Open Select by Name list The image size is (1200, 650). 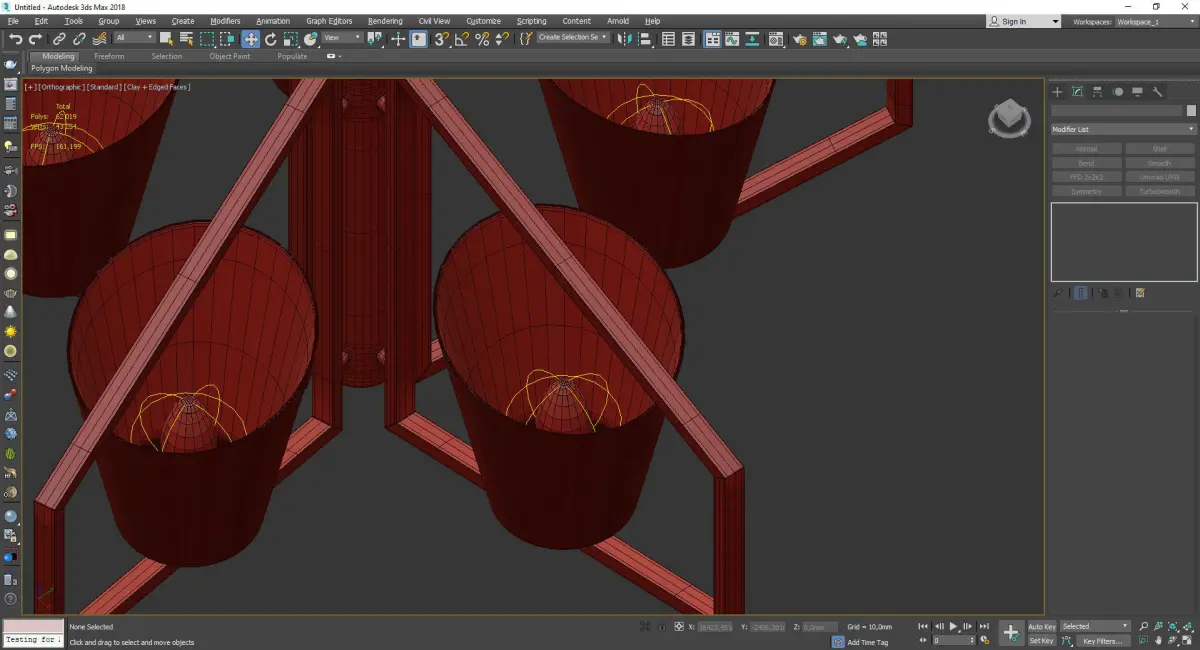point(186,39)
